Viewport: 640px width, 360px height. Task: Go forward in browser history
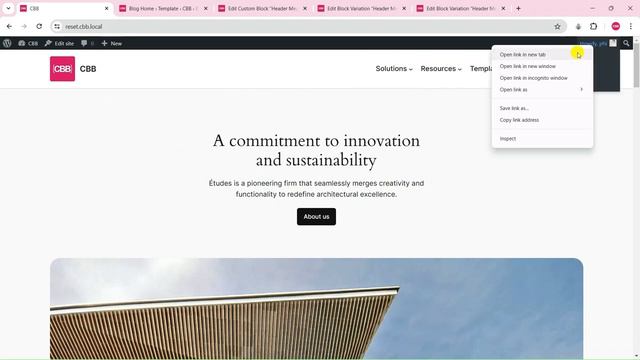(x=24, y=26)
